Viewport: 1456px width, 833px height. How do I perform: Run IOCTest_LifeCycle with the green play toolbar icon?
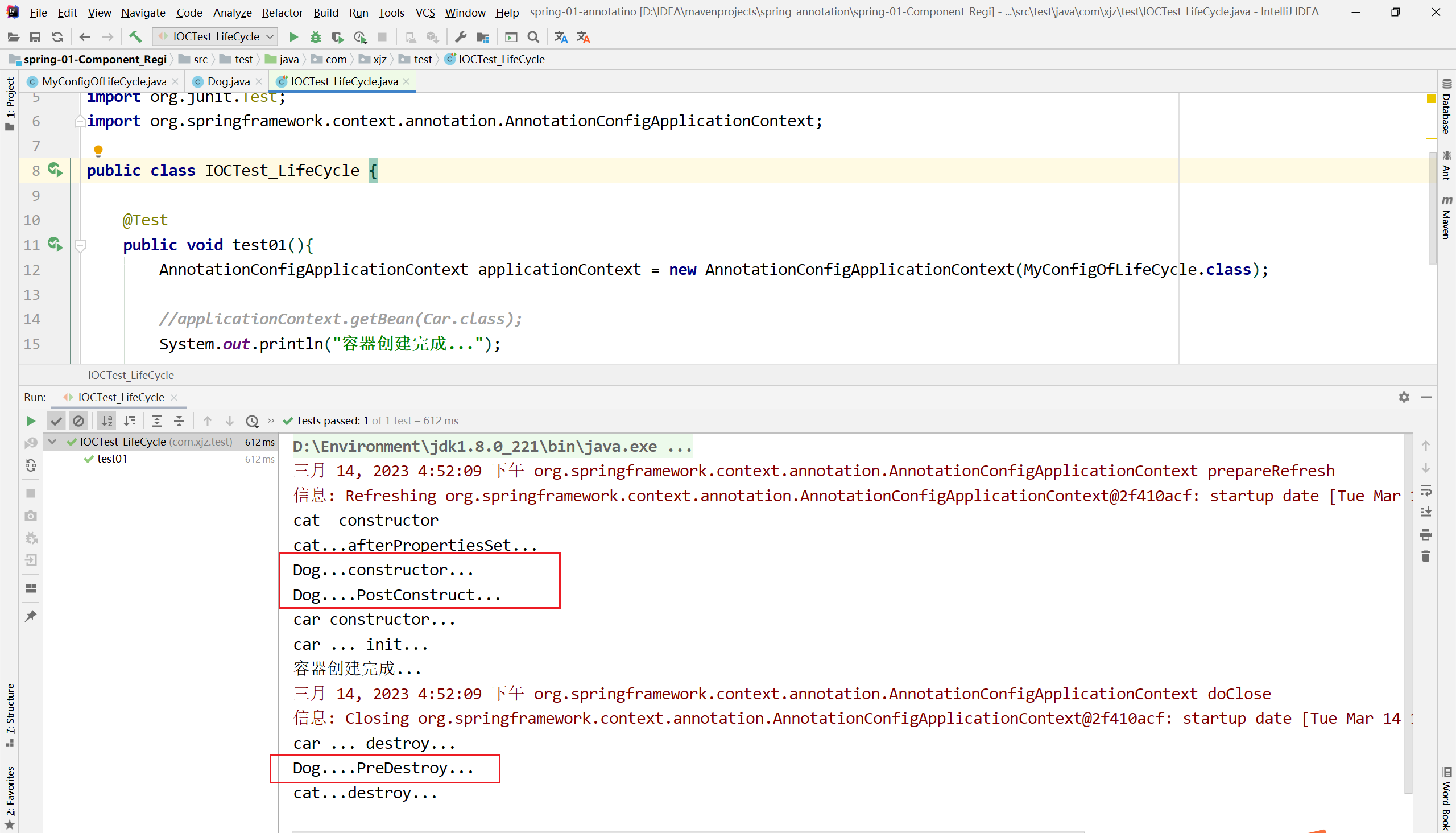click(293, 37)
